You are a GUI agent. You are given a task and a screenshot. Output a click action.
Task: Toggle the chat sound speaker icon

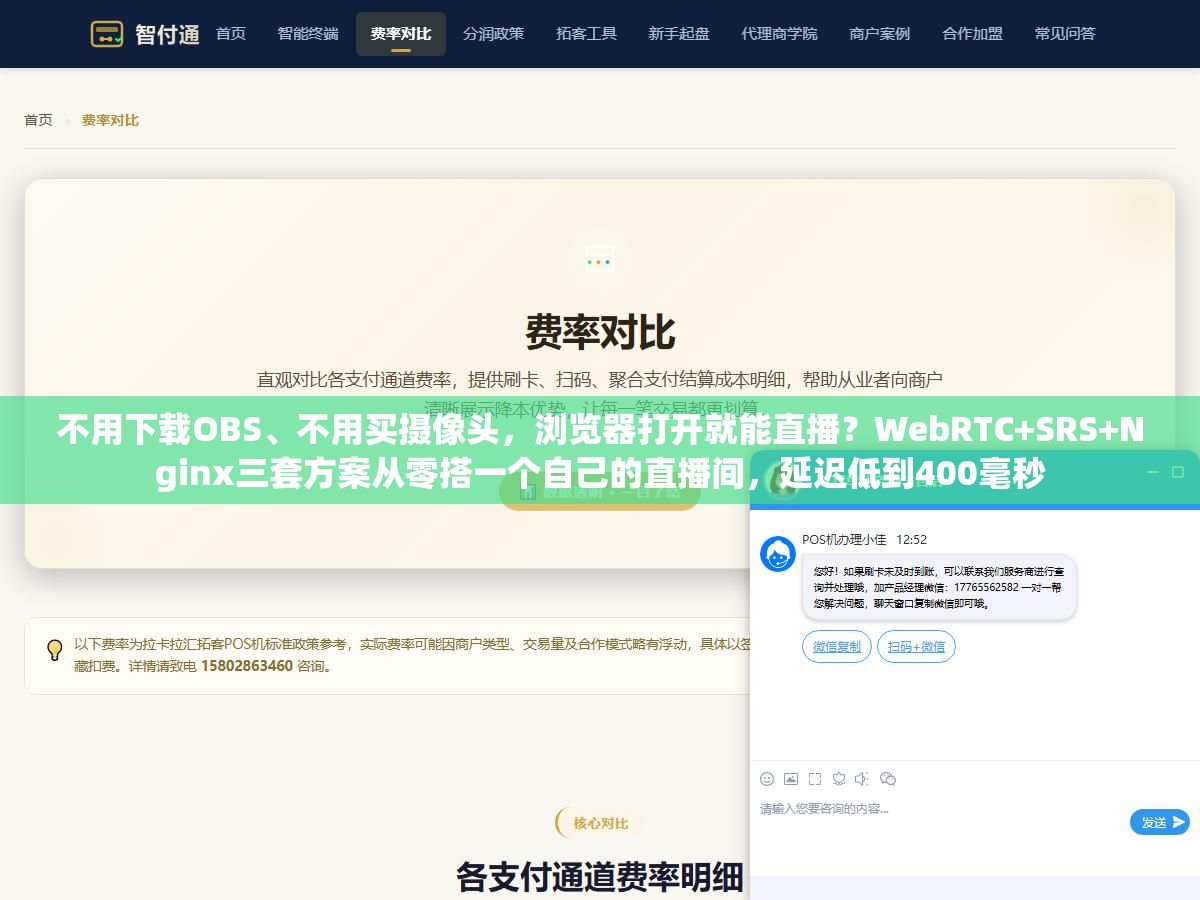862,779
